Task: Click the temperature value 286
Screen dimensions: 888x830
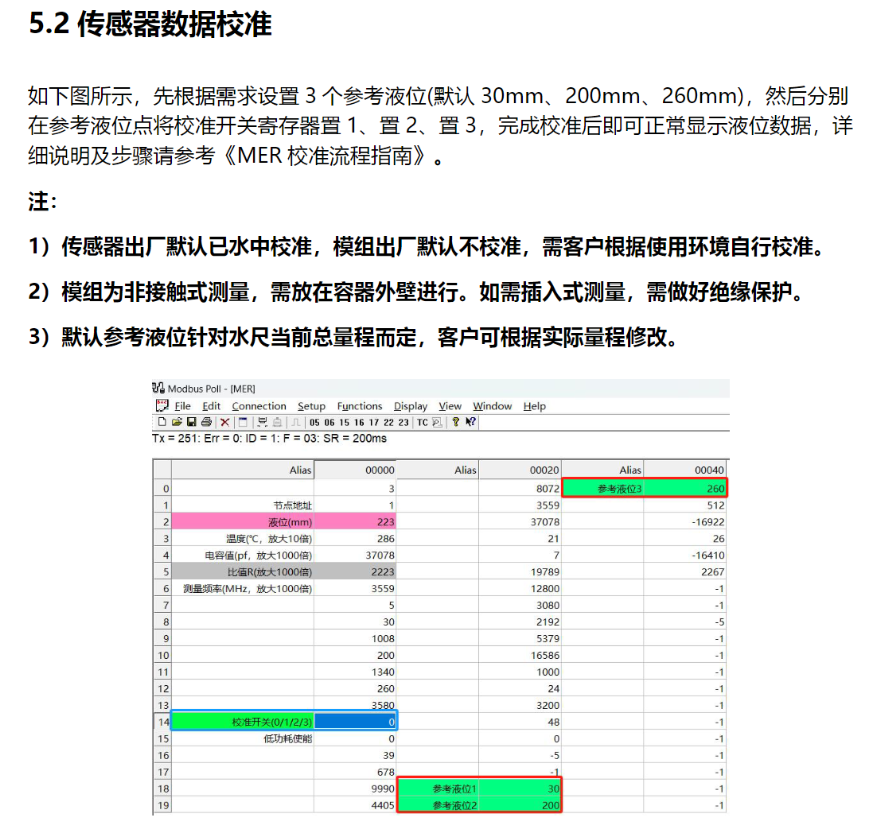Action: pos(355,538)
